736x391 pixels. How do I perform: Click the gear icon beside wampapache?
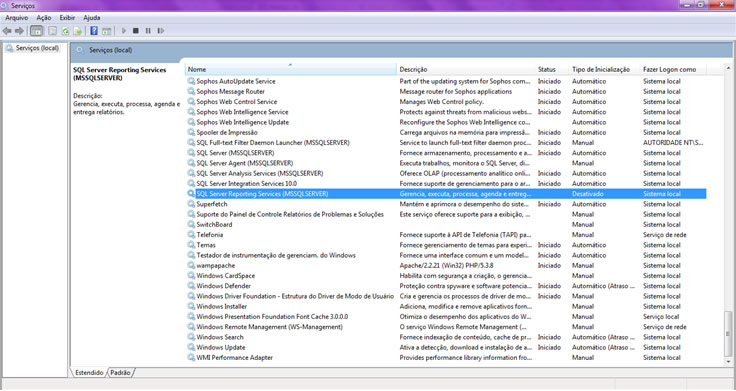191,266
